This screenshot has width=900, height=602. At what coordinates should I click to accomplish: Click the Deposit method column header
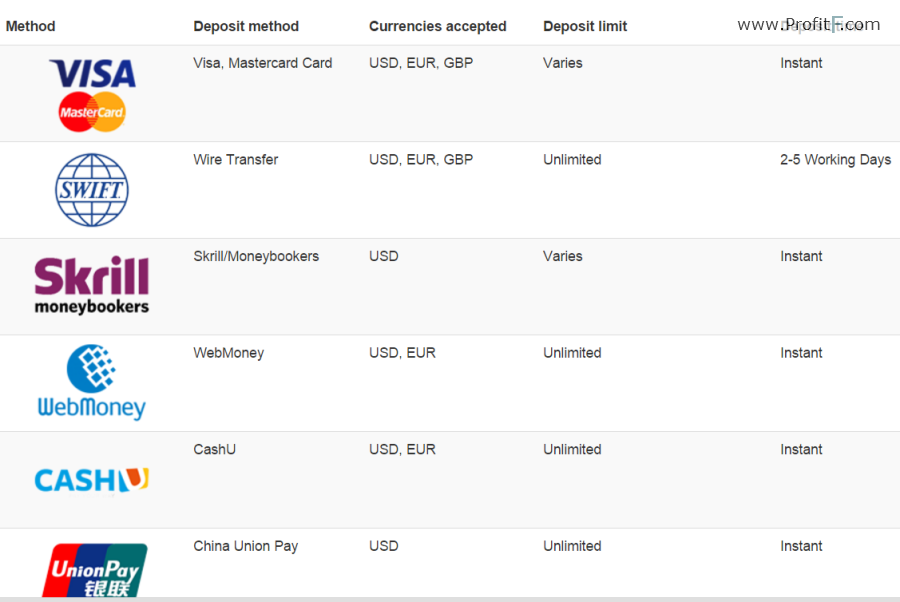coord(246,26)
